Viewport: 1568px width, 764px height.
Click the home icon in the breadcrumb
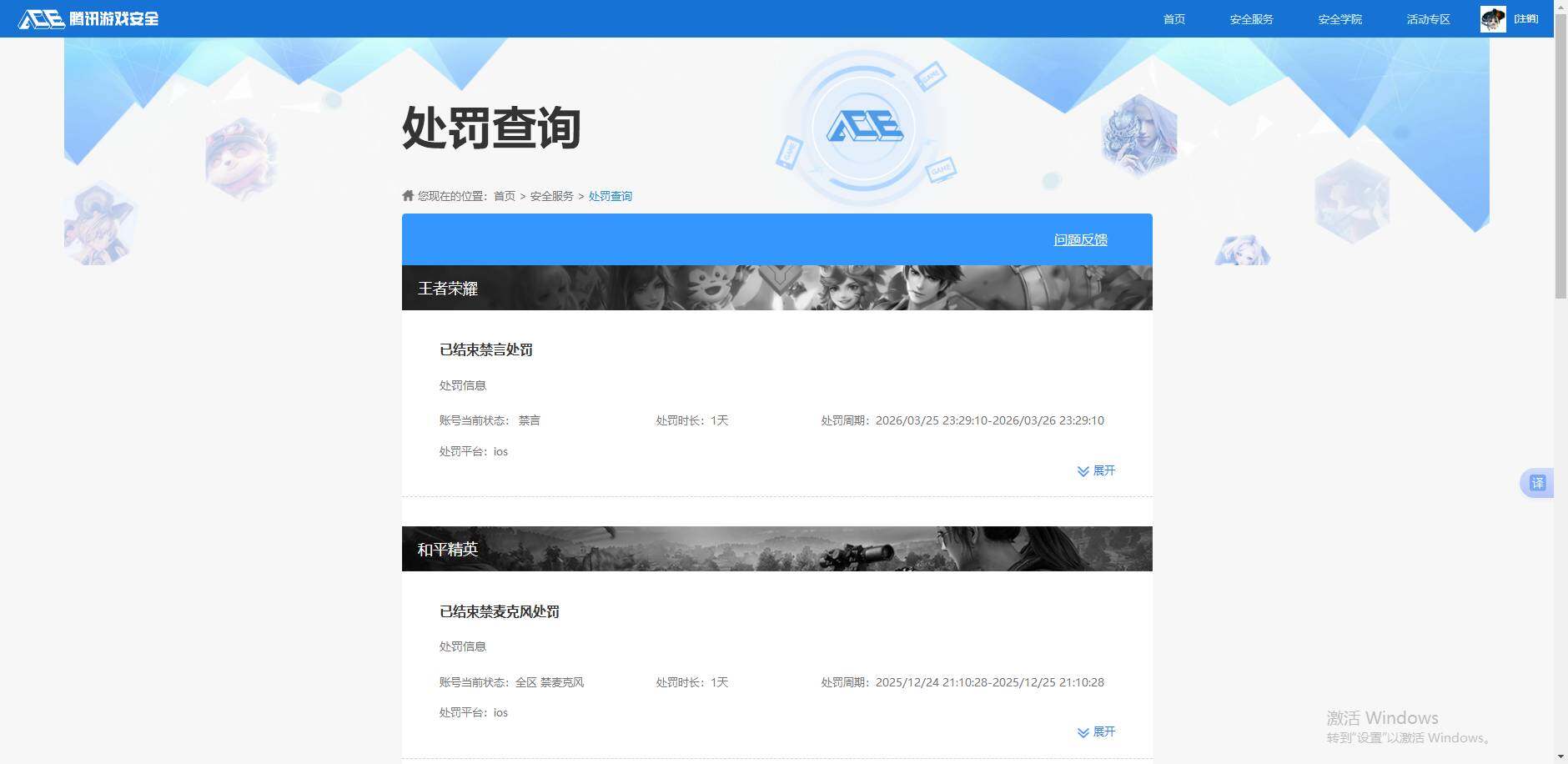[408, 195]
